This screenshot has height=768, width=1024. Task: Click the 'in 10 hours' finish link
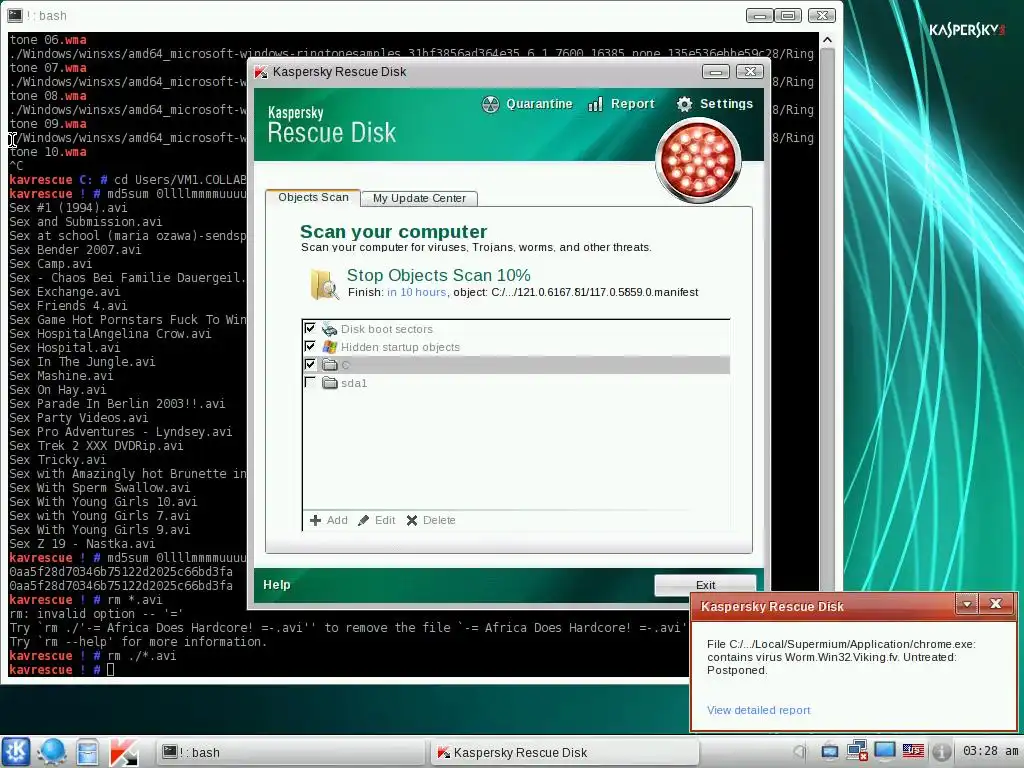pos(417,293)
